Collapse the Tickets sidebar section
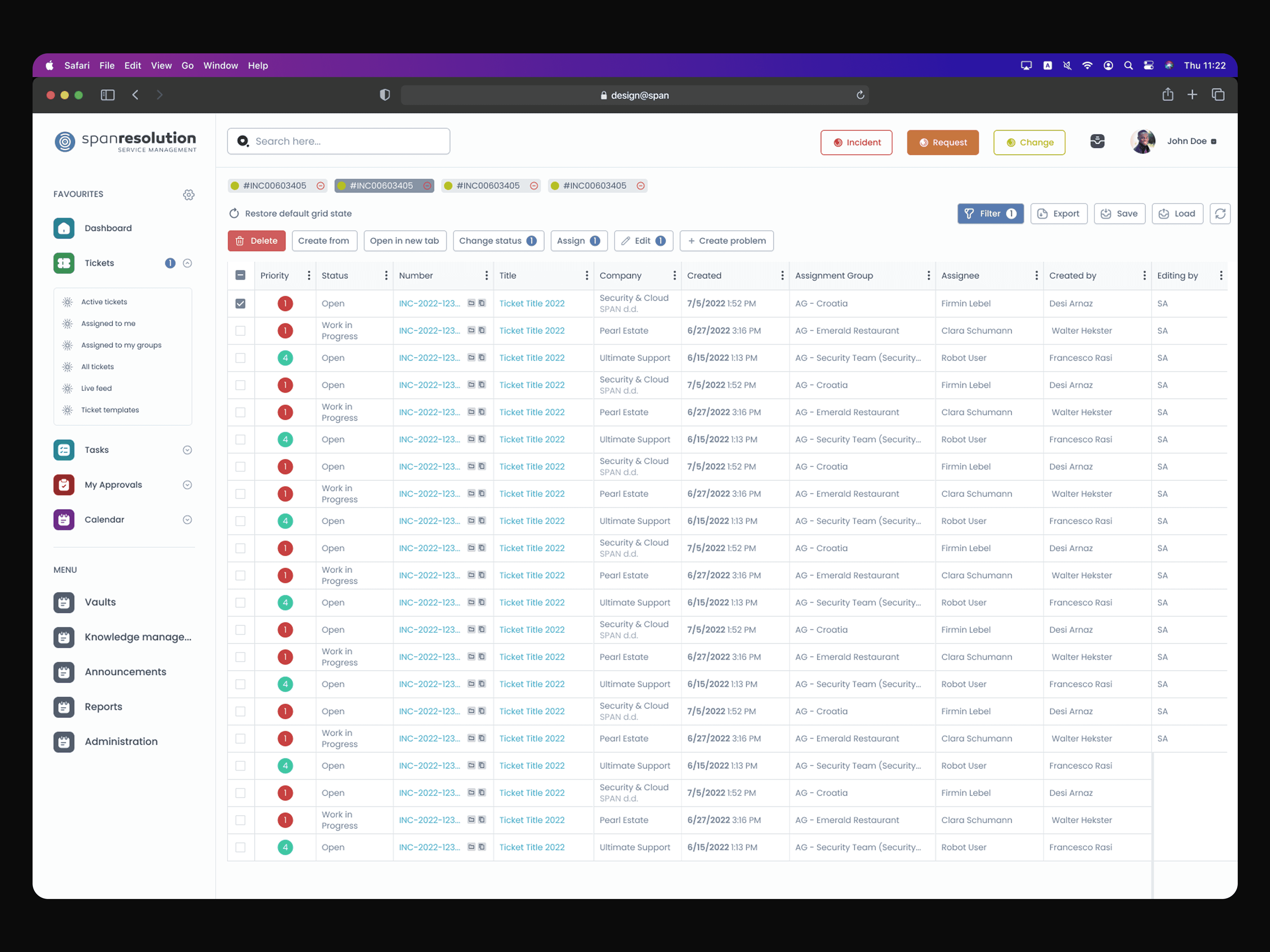1270x952 pixels. (187, 263)
